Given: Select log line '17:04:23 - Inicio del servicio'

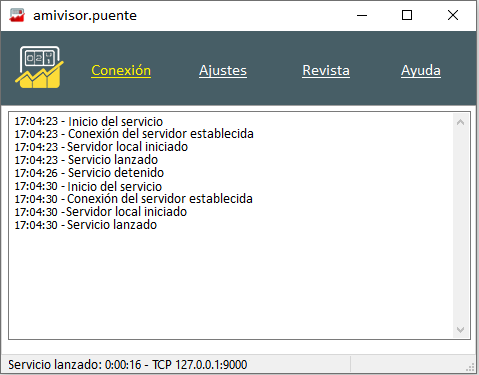Looking at the screenshot, I should 89,121.
